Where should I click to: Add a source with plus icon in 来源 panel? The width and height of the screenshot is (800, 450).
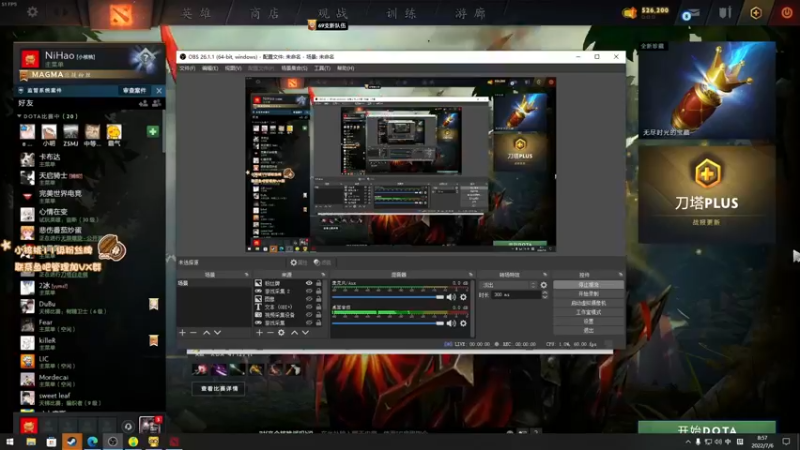[259, 333]
